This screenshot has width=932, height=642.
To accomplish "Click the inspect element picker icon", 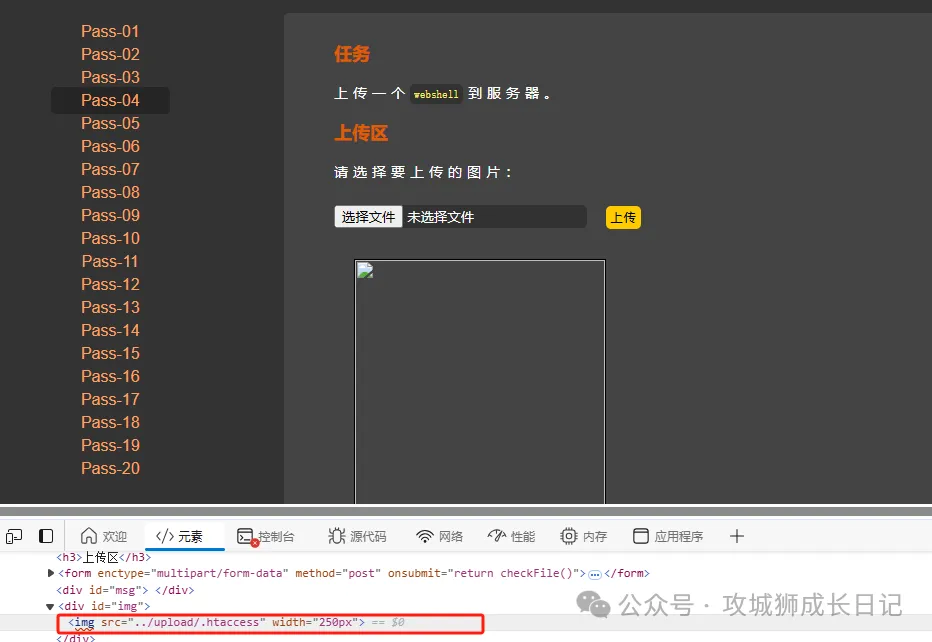I will tap(14, 536).
